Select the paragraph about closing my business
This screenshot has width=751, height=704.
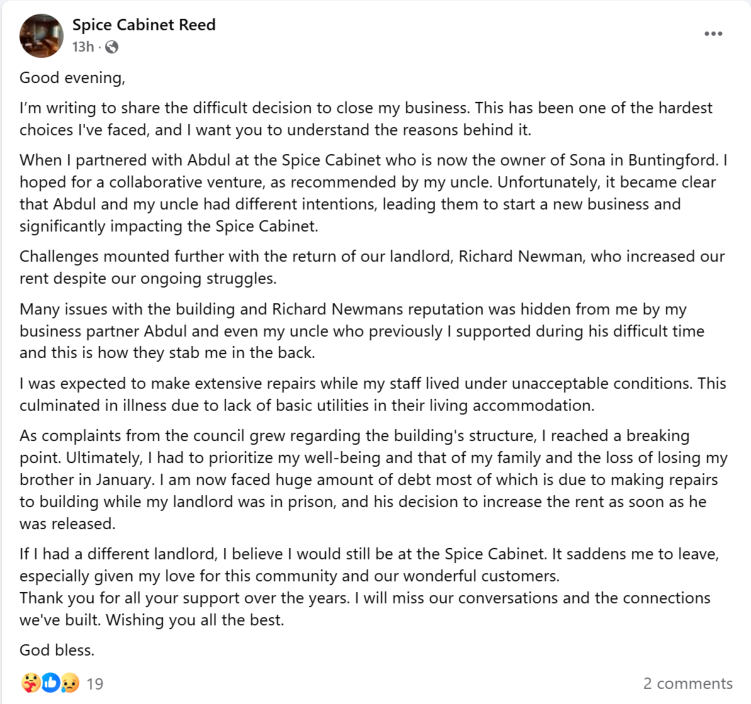tap(366, 119)
